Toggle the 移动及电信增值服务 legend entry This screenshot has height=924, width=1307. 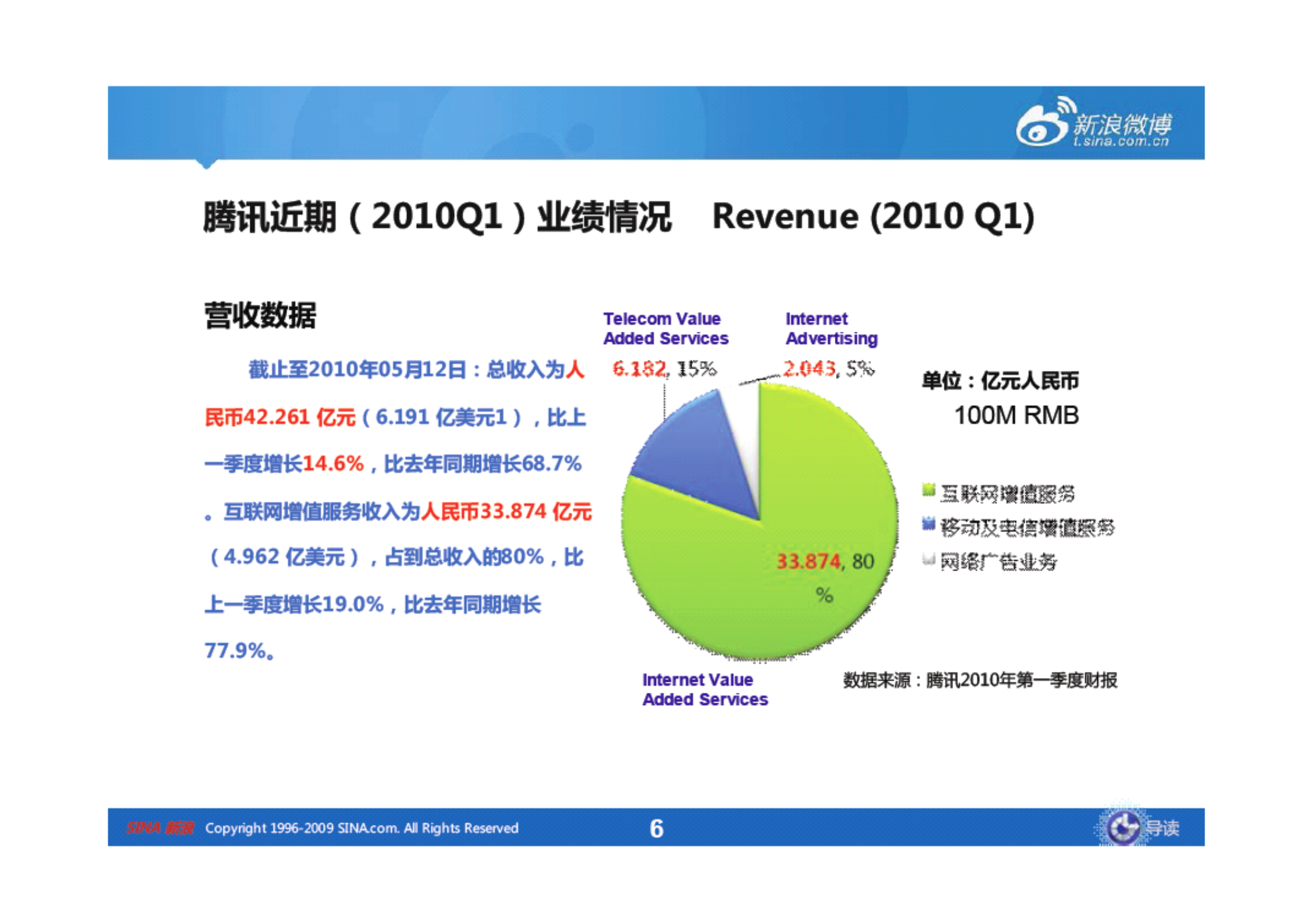coord(1025,526)
